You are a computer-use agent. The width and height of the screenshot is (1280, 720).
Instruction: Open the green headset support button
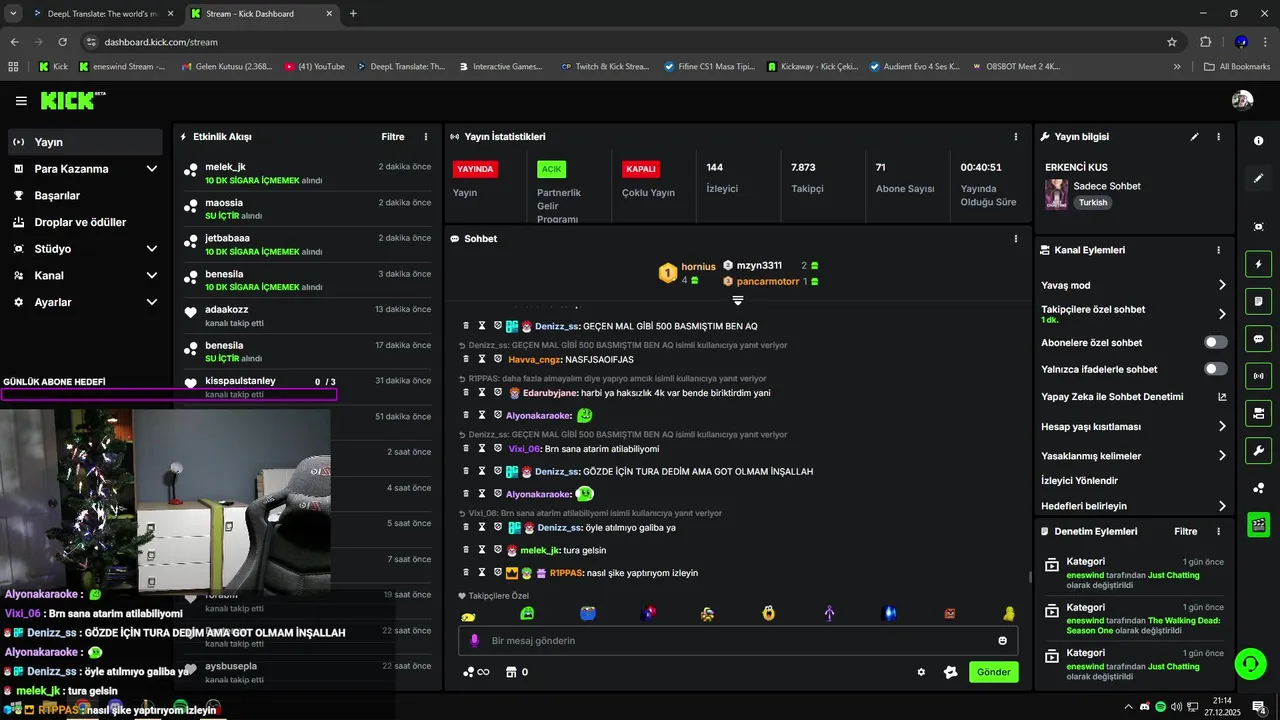pos(1249,663)
